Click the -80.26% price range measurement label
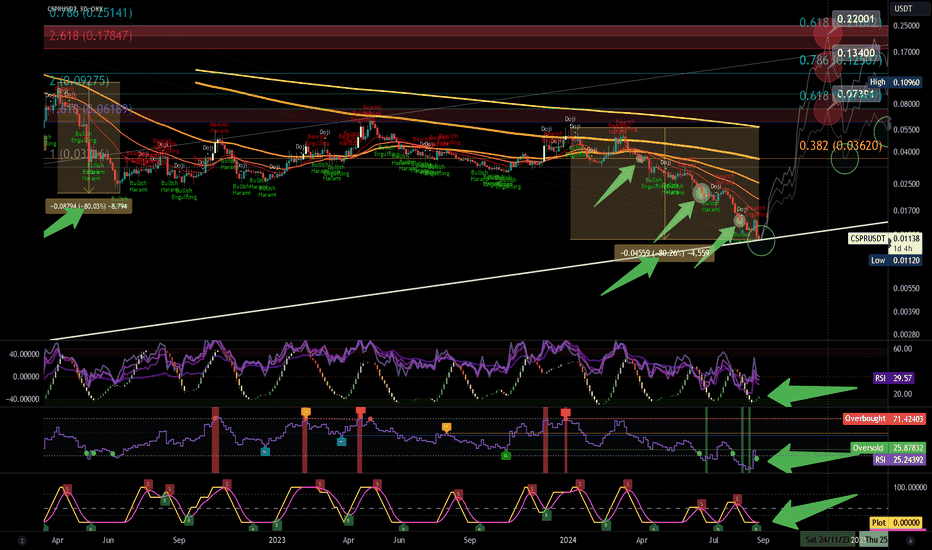Screen dimensions: 932x550 [665, 253]
